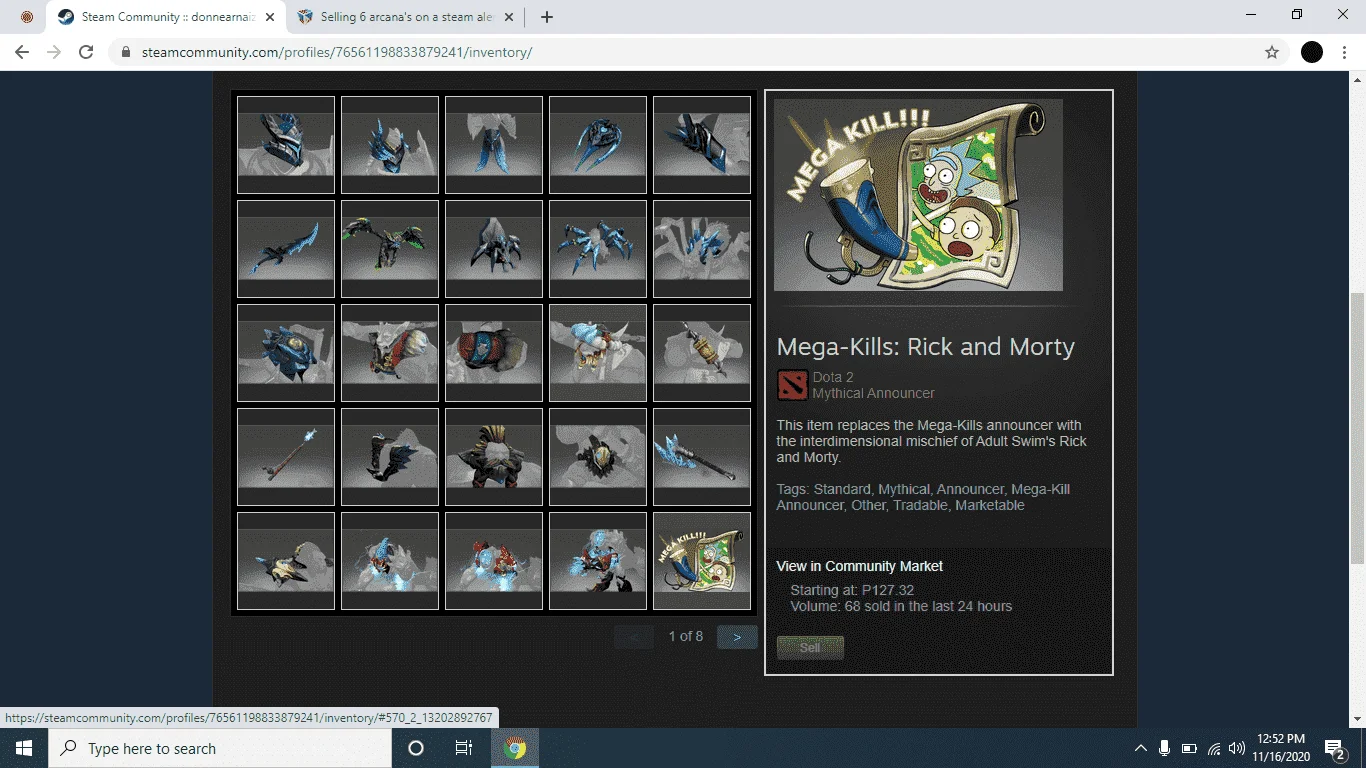
Task: Click the page vertical scrollbar thumb
Action: (1357, 430)
